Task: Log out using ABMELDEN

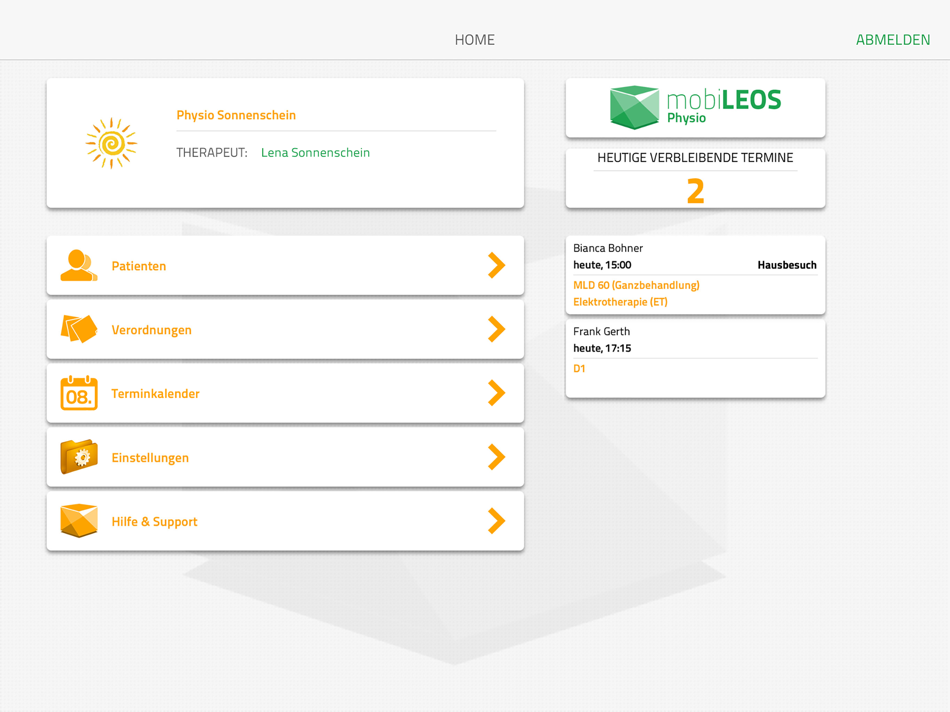Action: 892,40
